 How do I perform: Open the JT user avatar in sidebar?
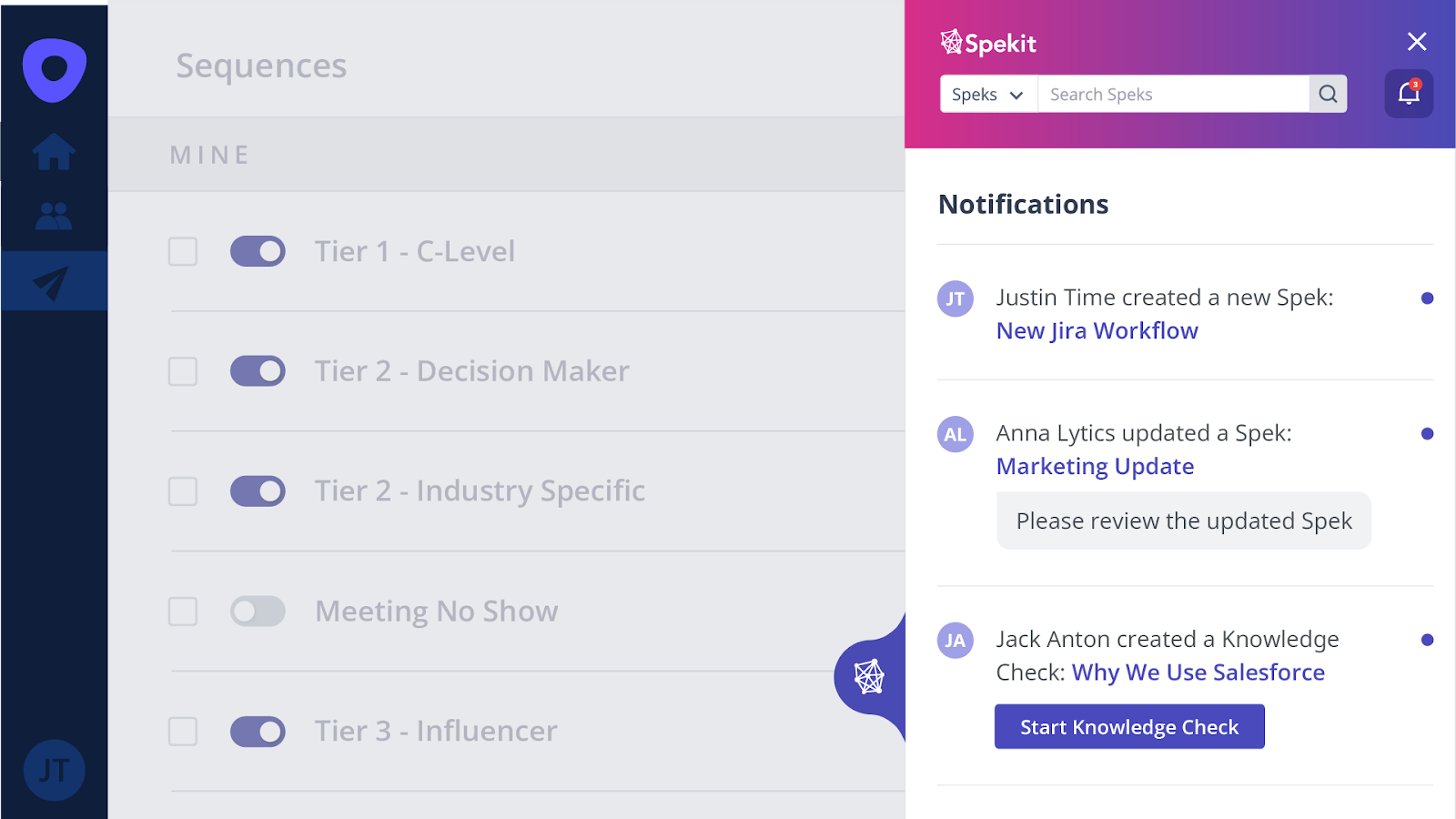(54, 770)
